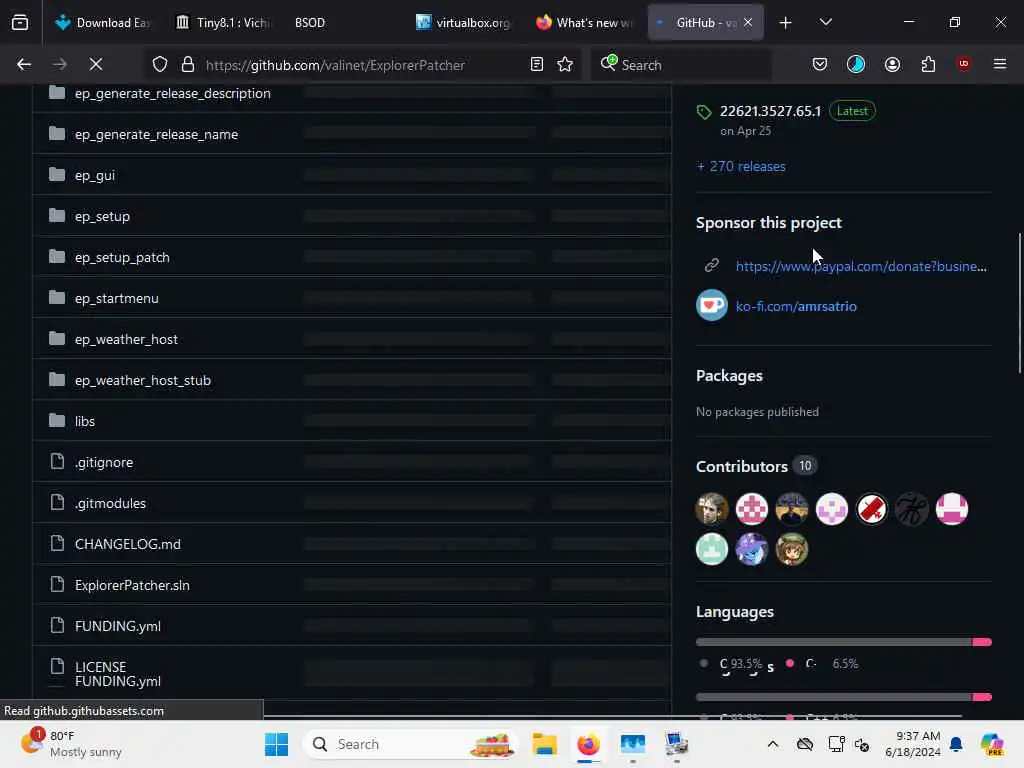1024x768 pixels.
Task: Open Firefox account icon
Action: point(893,65)
